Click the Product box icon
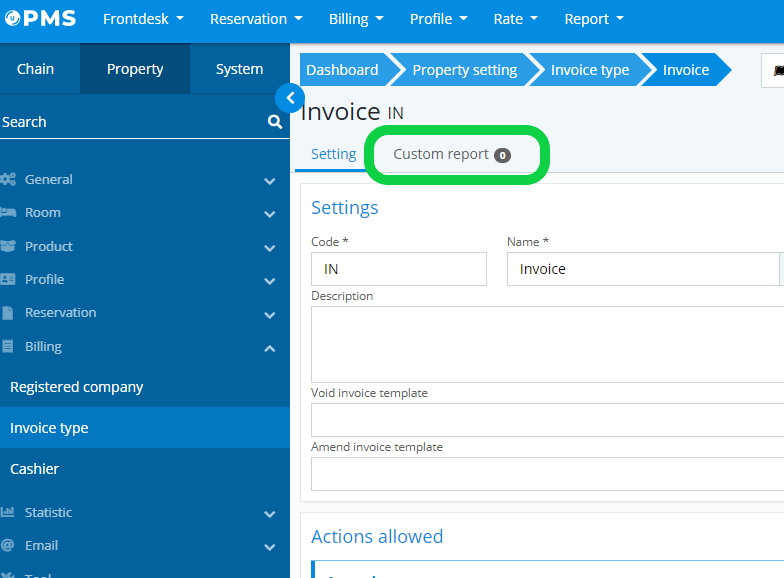Screen dimensions: 784x578 (x=8, y=246)
